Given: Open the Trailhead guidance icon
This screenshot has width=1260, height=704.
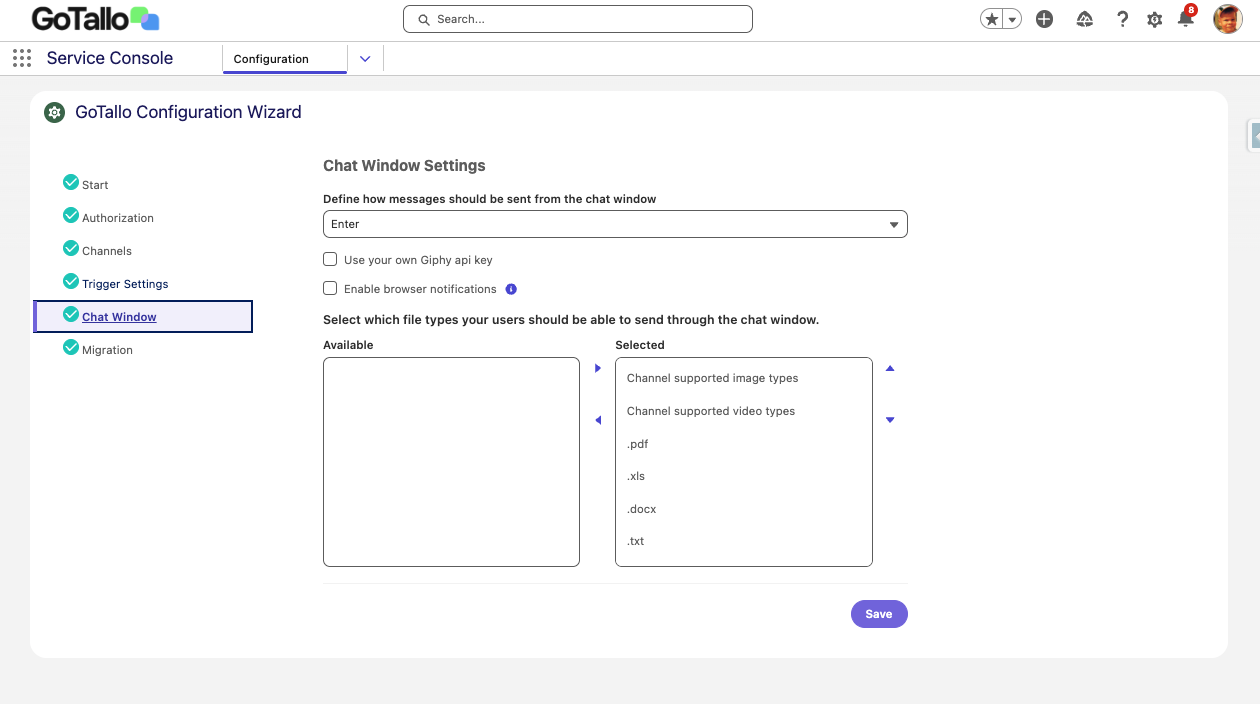Looking at the screenshot, I should (x=1084, y=19).
